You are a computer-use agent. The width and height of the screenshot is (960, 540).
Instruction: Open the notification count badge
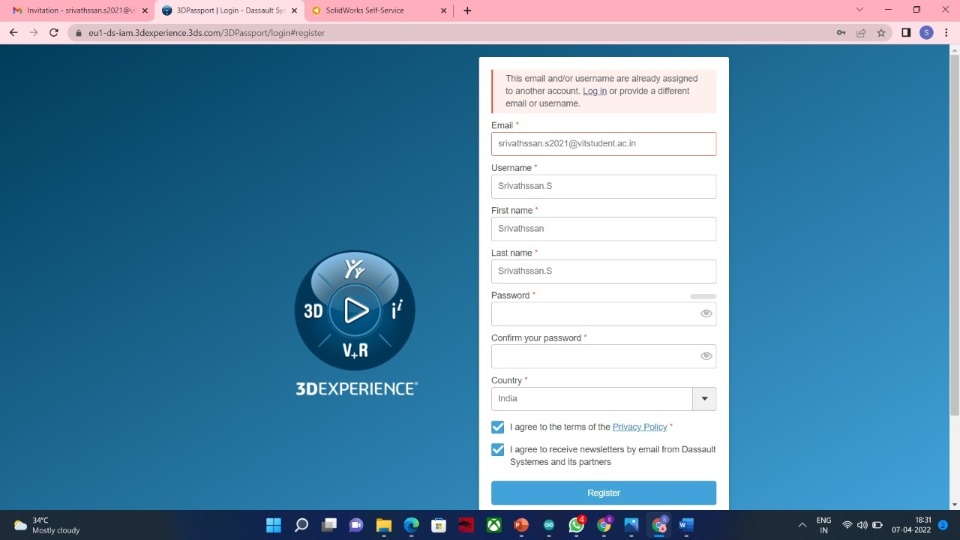pos(943,525)
